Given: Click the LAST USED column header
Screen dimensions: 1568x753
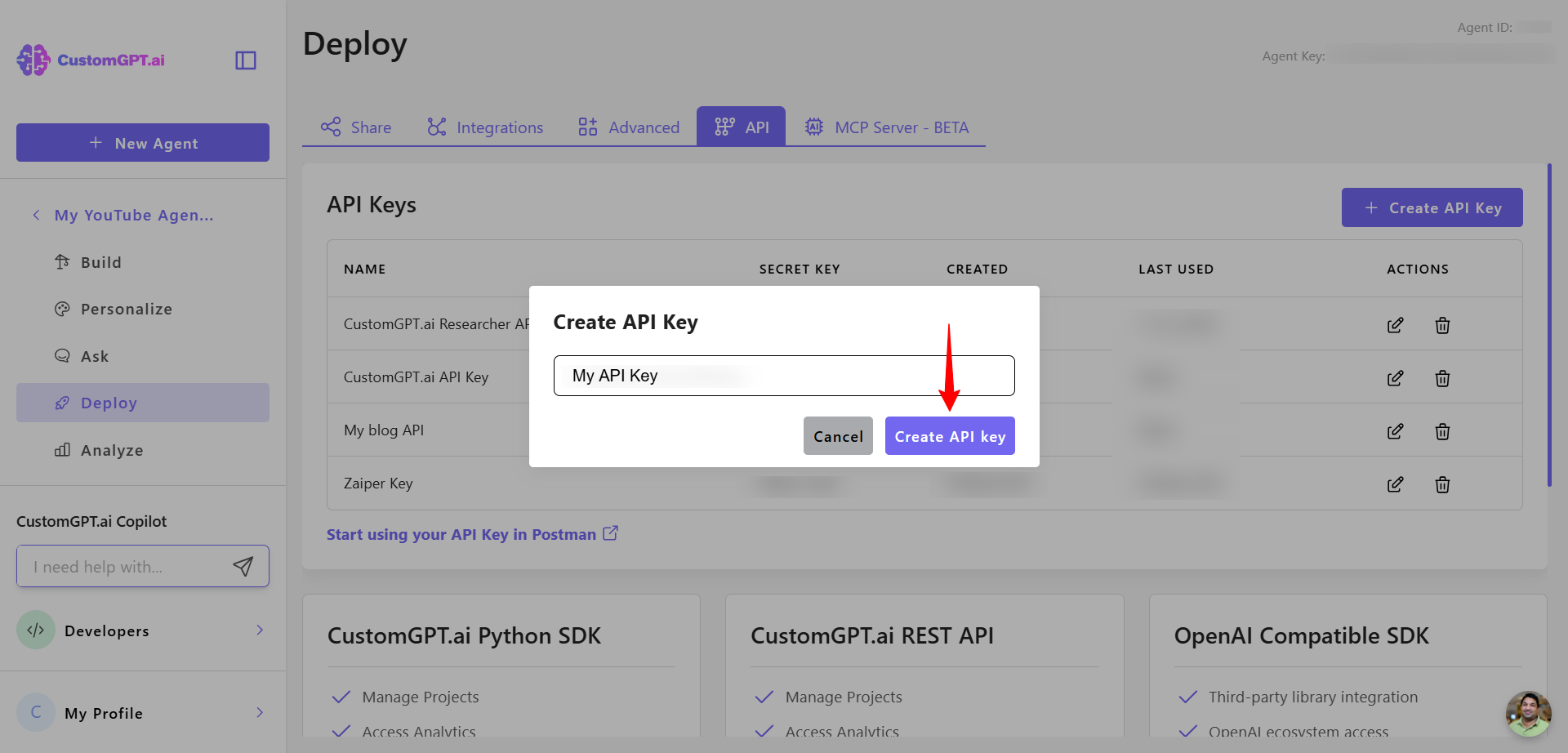Looking at the screenshot, I should click(1176, 270).
